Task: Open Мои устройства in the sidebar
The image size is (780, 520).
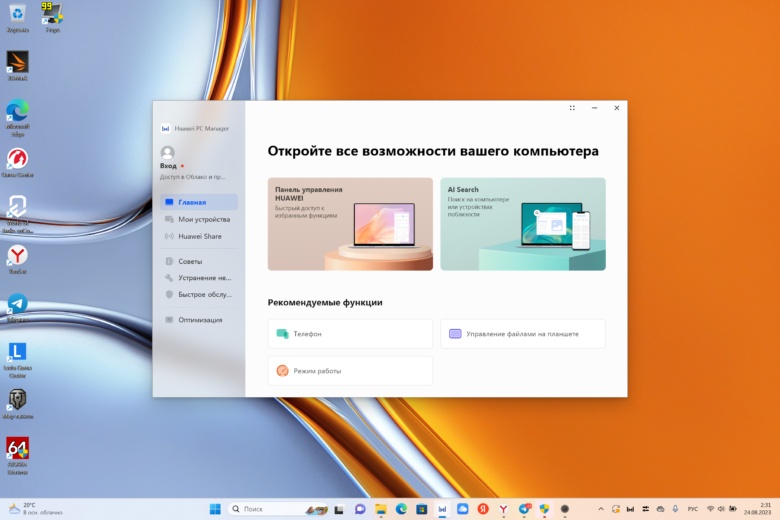Action: click(x=199, y=219)
